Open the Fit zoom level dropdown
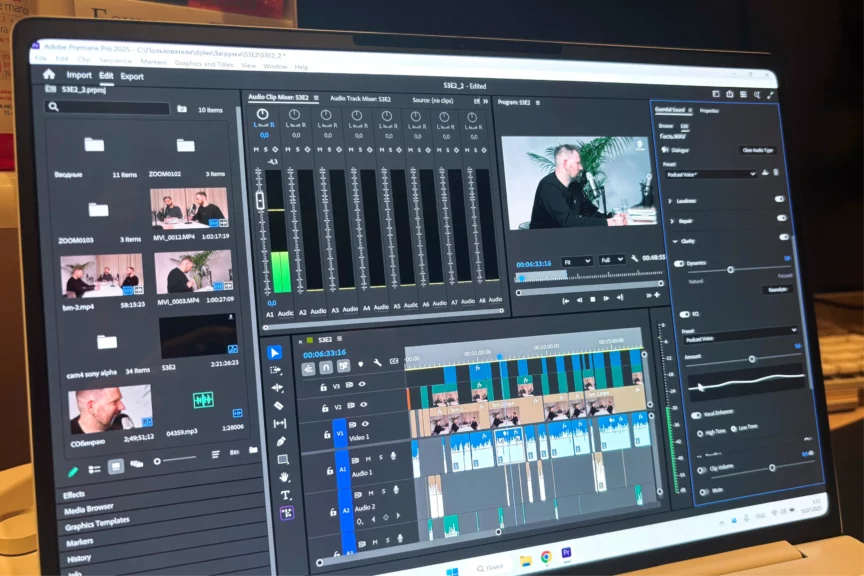This screenshot has width=864, height=576. [x=576, y=260]
